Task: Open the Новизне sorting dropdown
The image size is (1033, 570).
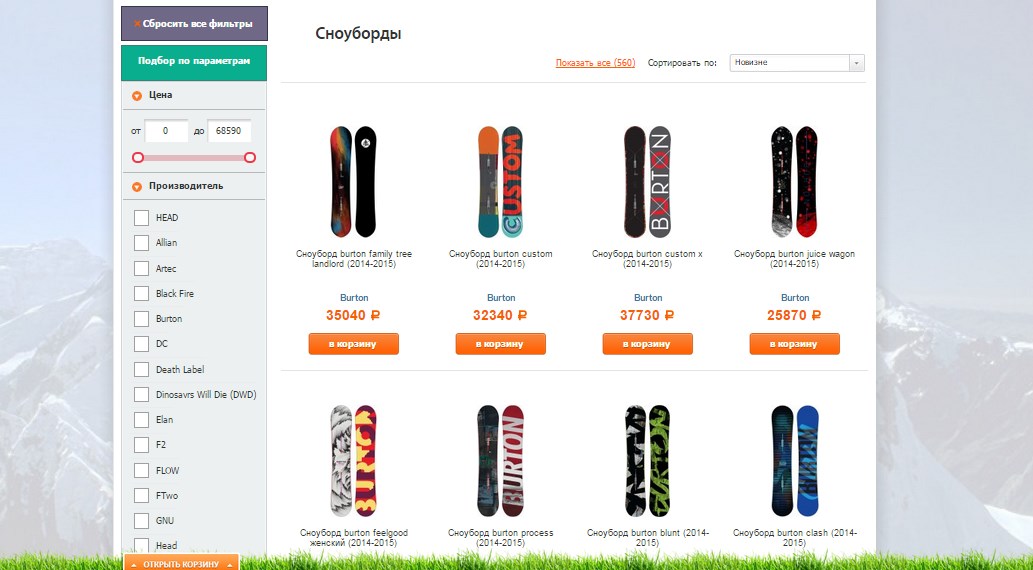Action: coord(796,63)
